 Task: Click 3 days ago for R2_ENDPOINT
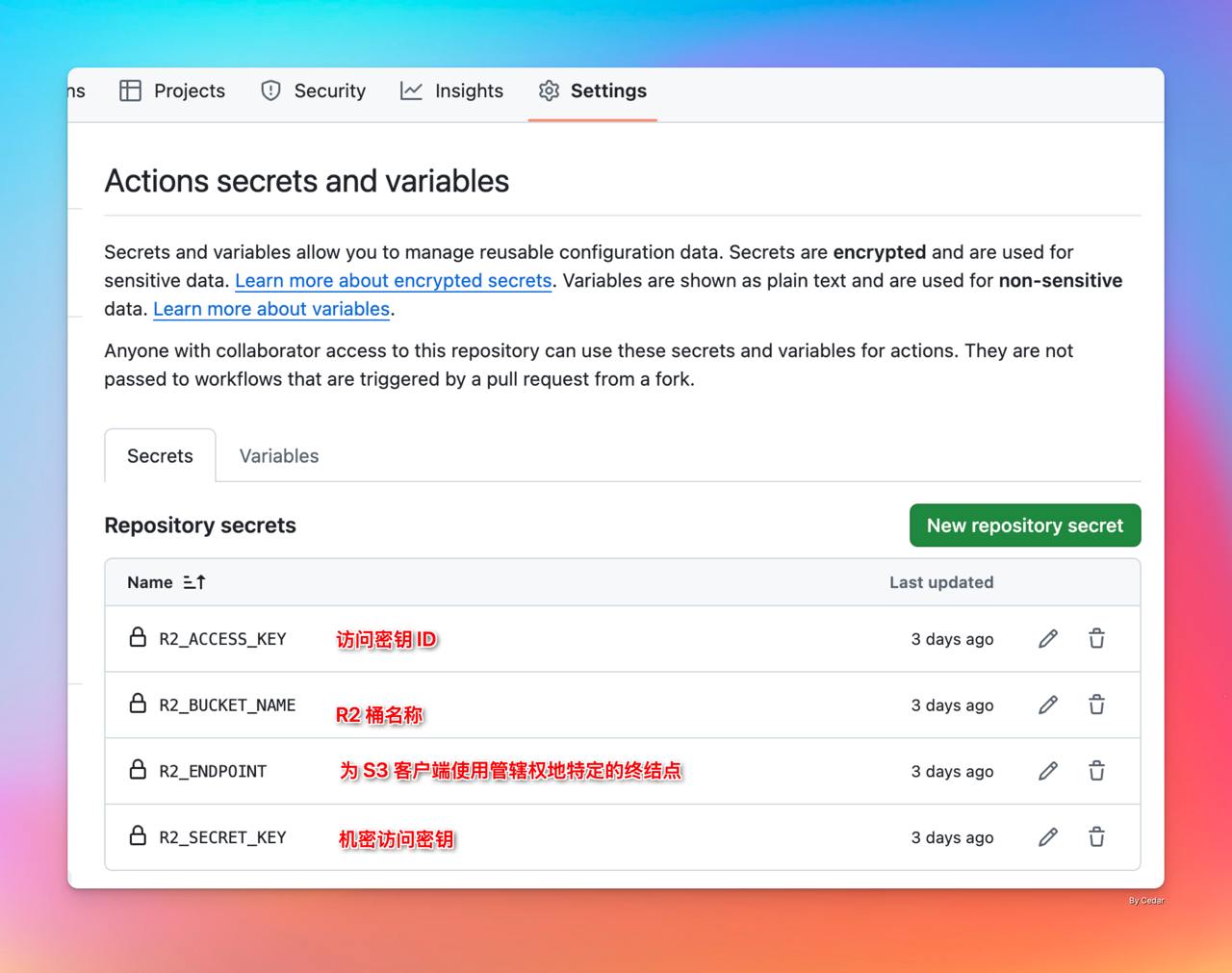(952, 771)
